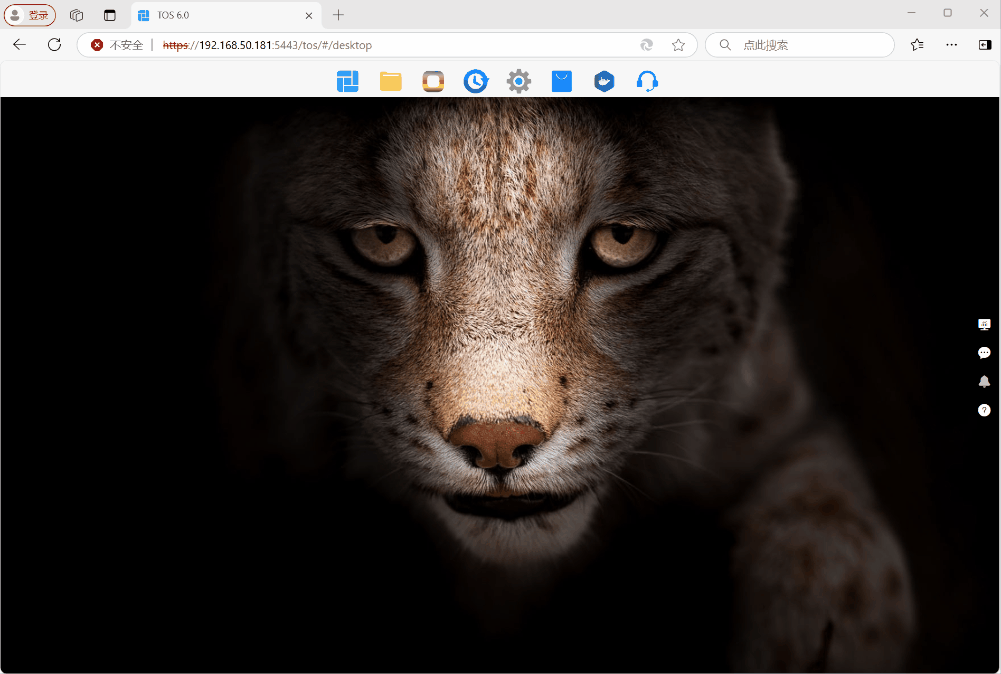Image resolution: width=1001 pixels, height=674 pixels.
Task: Launch the Docker whale app
Action: pyautogui.click(x=604, y=82)
